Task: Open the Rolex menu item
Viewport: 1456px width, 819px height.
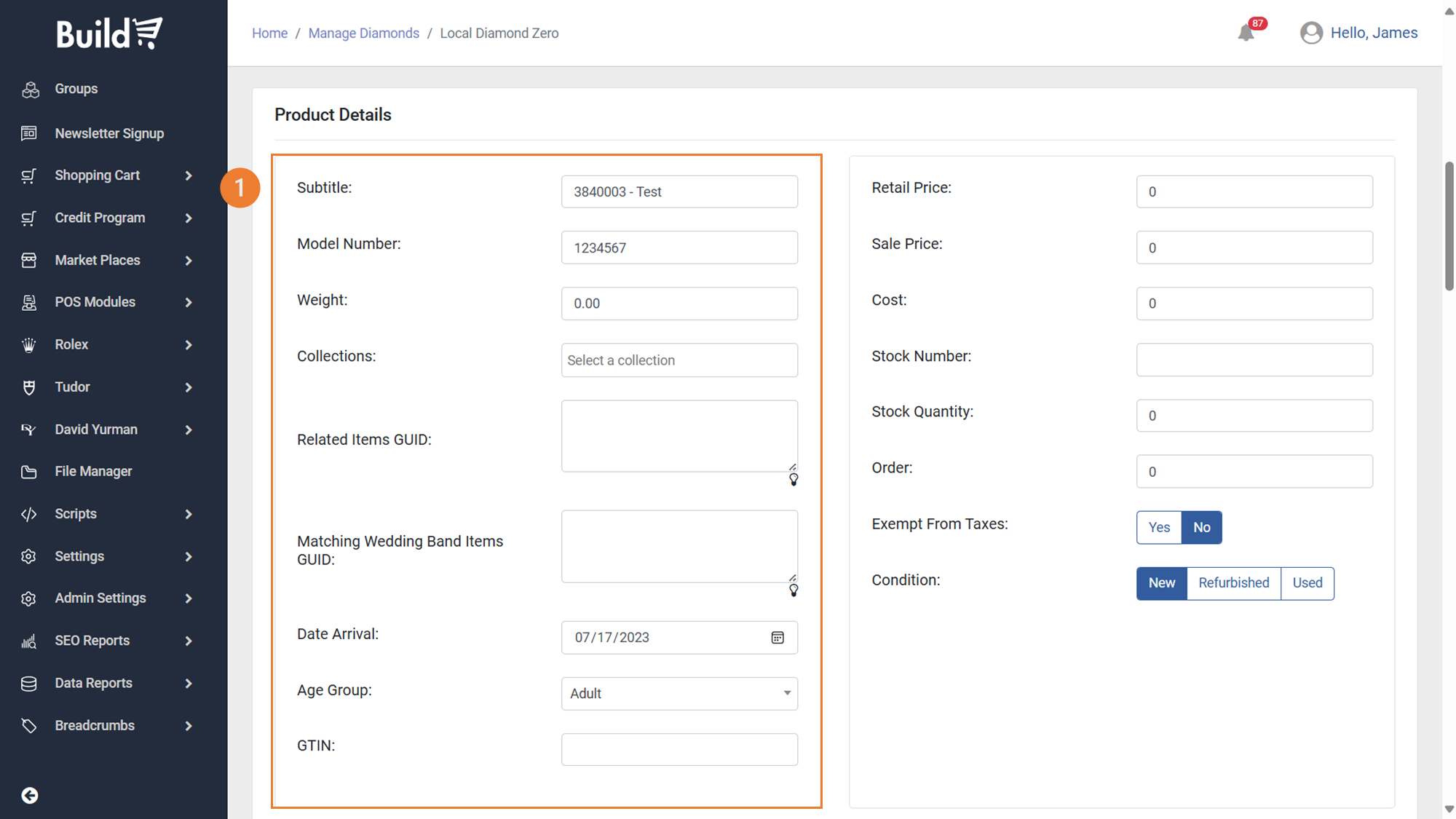Action: click(x=71, y=344)
